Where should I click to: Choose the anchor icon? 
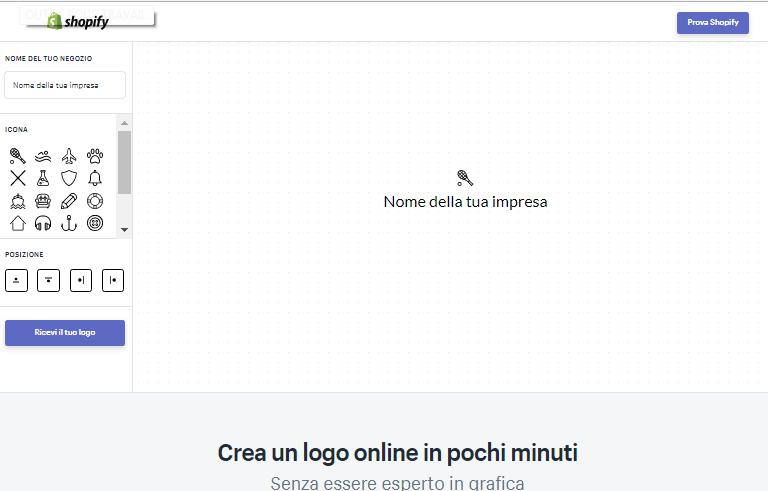69,223
